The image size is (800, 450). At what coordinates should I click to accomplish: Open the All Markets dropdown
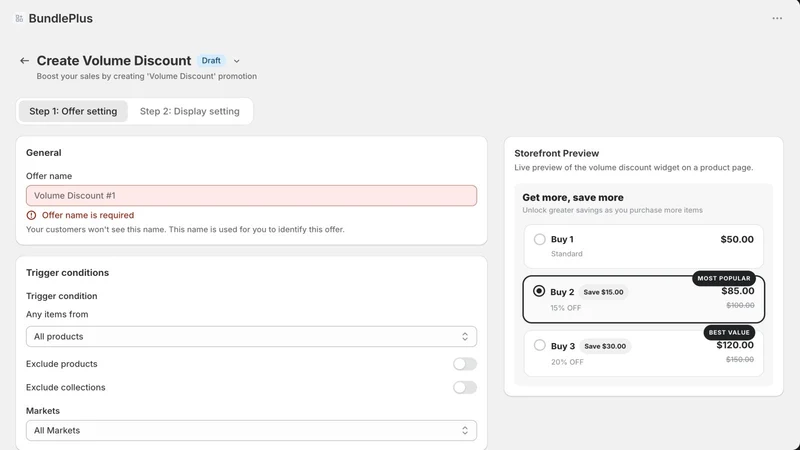(x=252, y=431)
